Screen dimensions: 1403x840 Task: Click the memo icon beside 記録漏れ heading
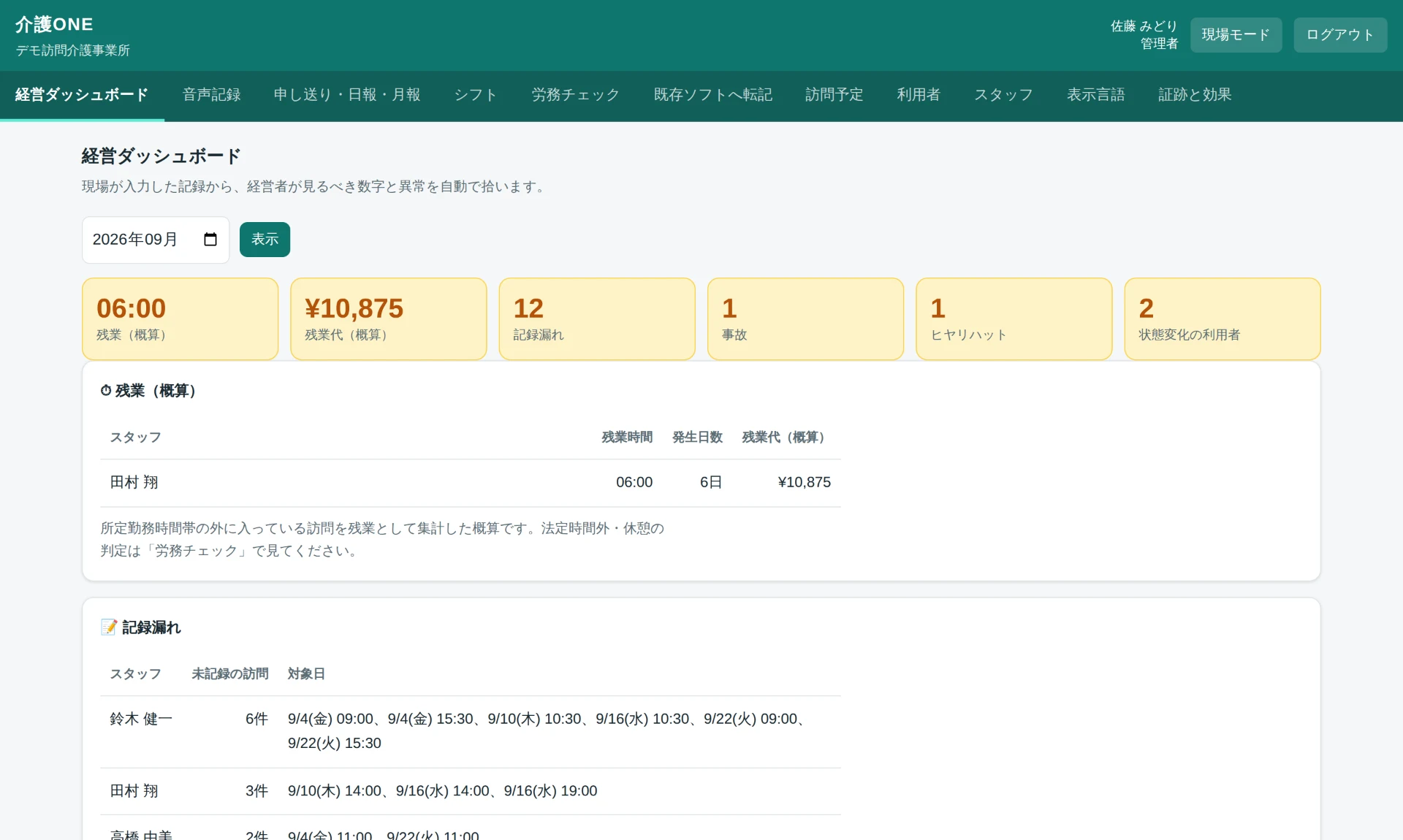click(109, 627)
